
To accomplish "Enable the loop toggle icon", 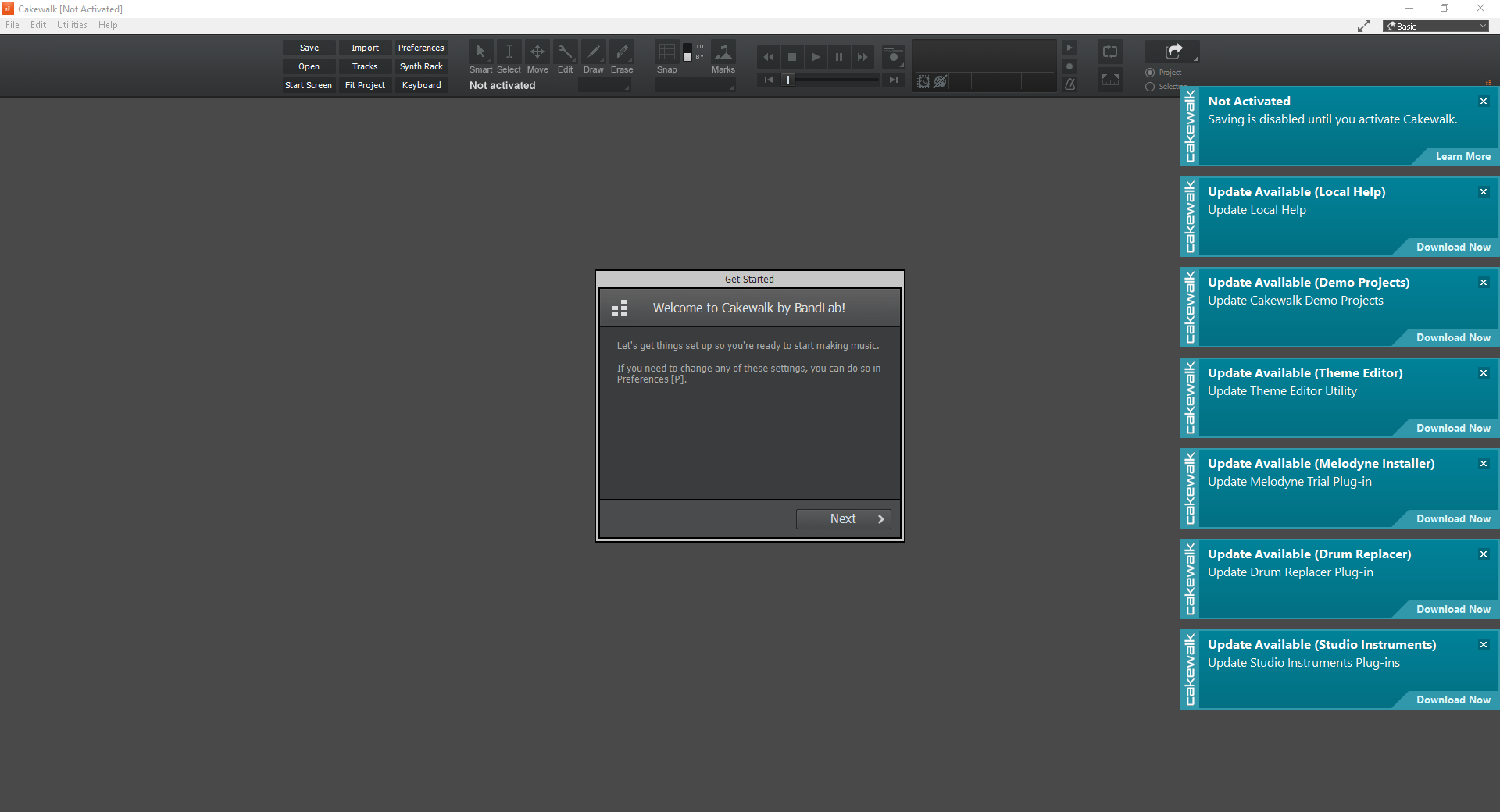I will [x=1110, y=52].
